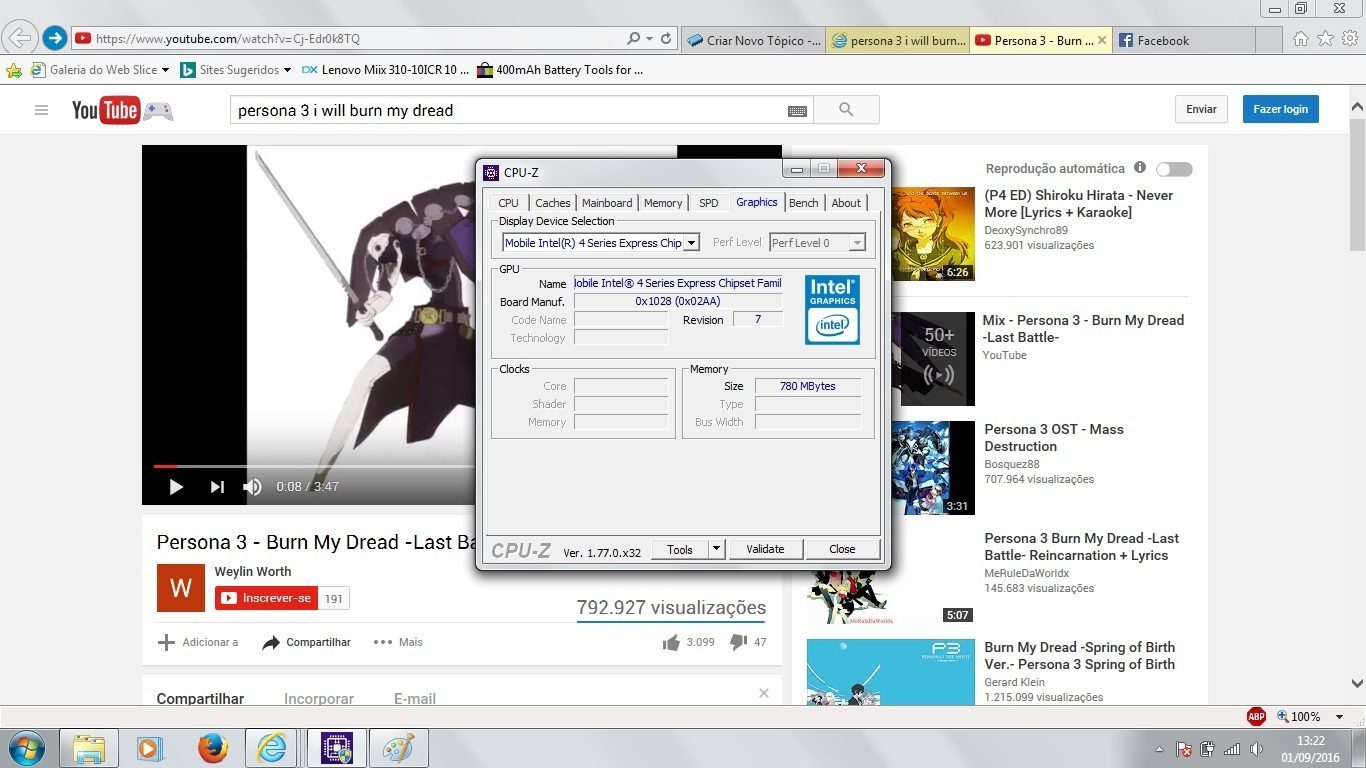Switch to Criar Novo Tópico tab
Viewport: 1366px width, 768px height.
click(754, 40)
